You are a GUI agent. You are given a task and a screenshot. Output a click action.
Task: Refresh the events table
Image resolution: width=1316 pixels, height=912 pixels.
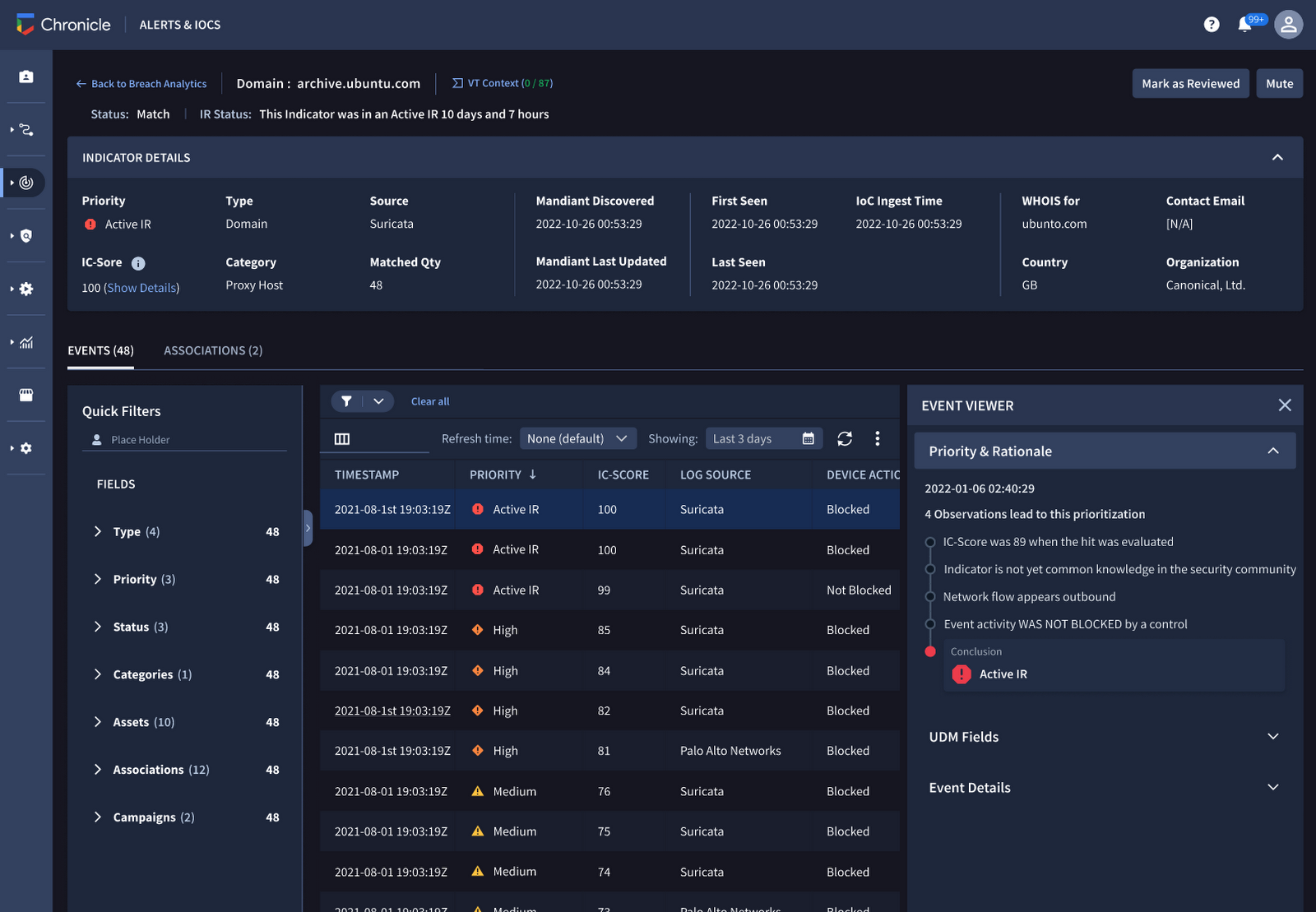point(845,438)
